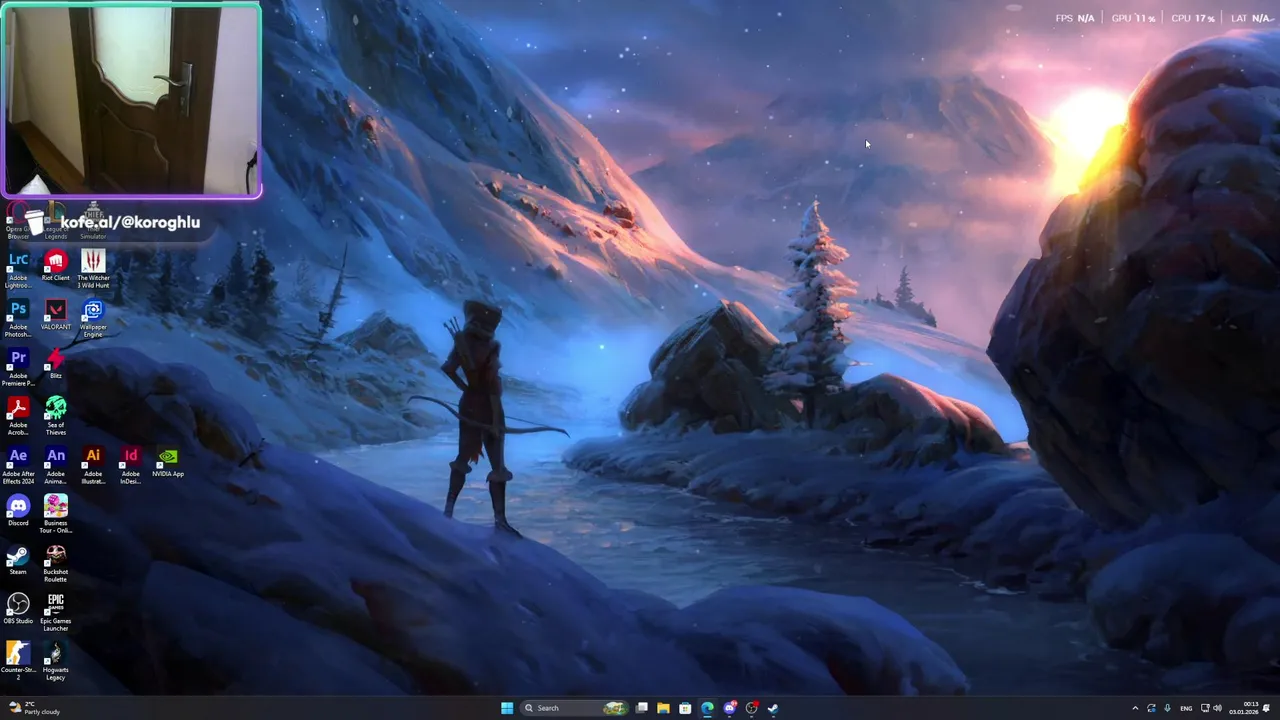The width and height of the screenshot is (1280, 720).
Task: Open Discord from the taskbar
Action: pos(729,708)
